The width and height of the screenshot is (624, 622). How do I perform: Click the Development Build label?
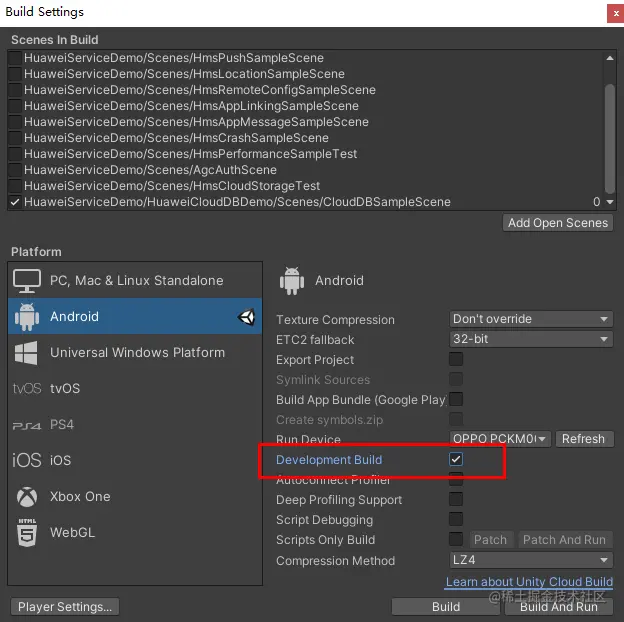tap(329, 460)
